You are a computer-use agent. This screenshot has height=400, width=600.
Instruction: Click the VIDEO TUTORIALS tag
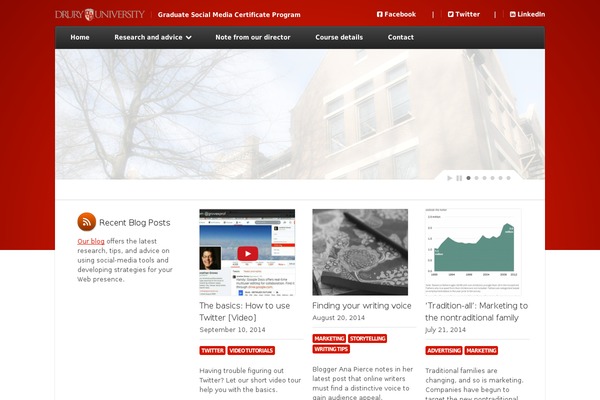(x=251, y=351)
